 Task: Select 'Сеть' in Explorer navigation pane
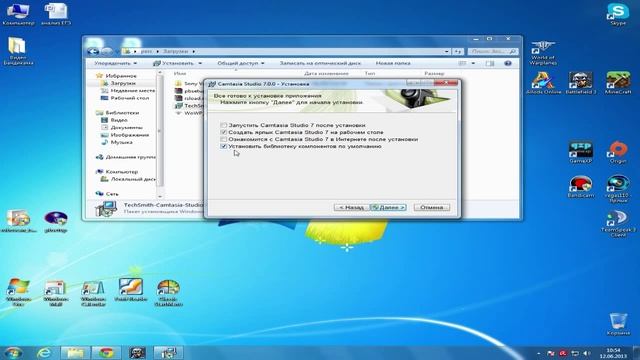click(x=112, y=194)
